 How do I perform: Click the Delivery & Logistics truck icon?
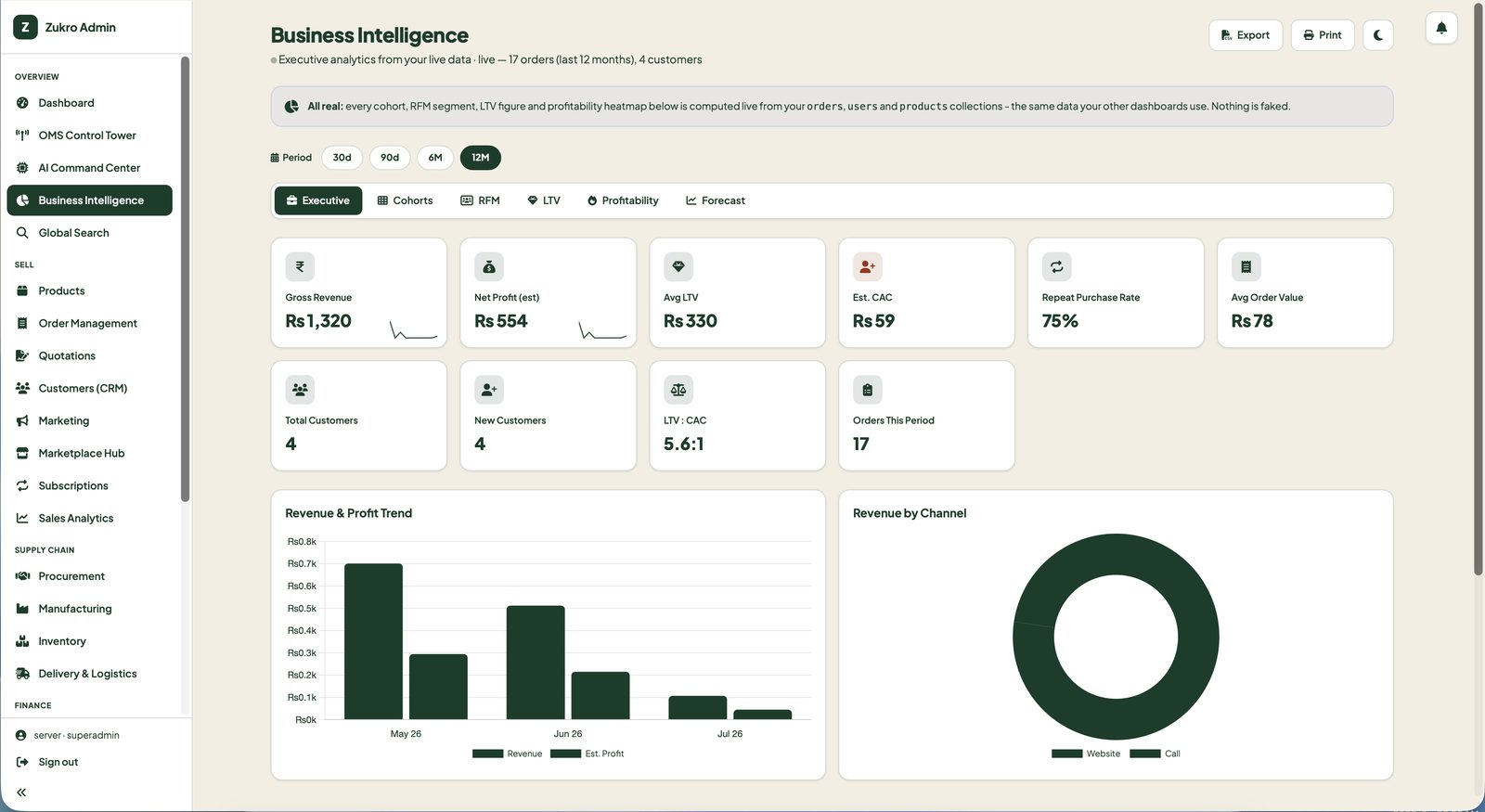click(22, 674)
